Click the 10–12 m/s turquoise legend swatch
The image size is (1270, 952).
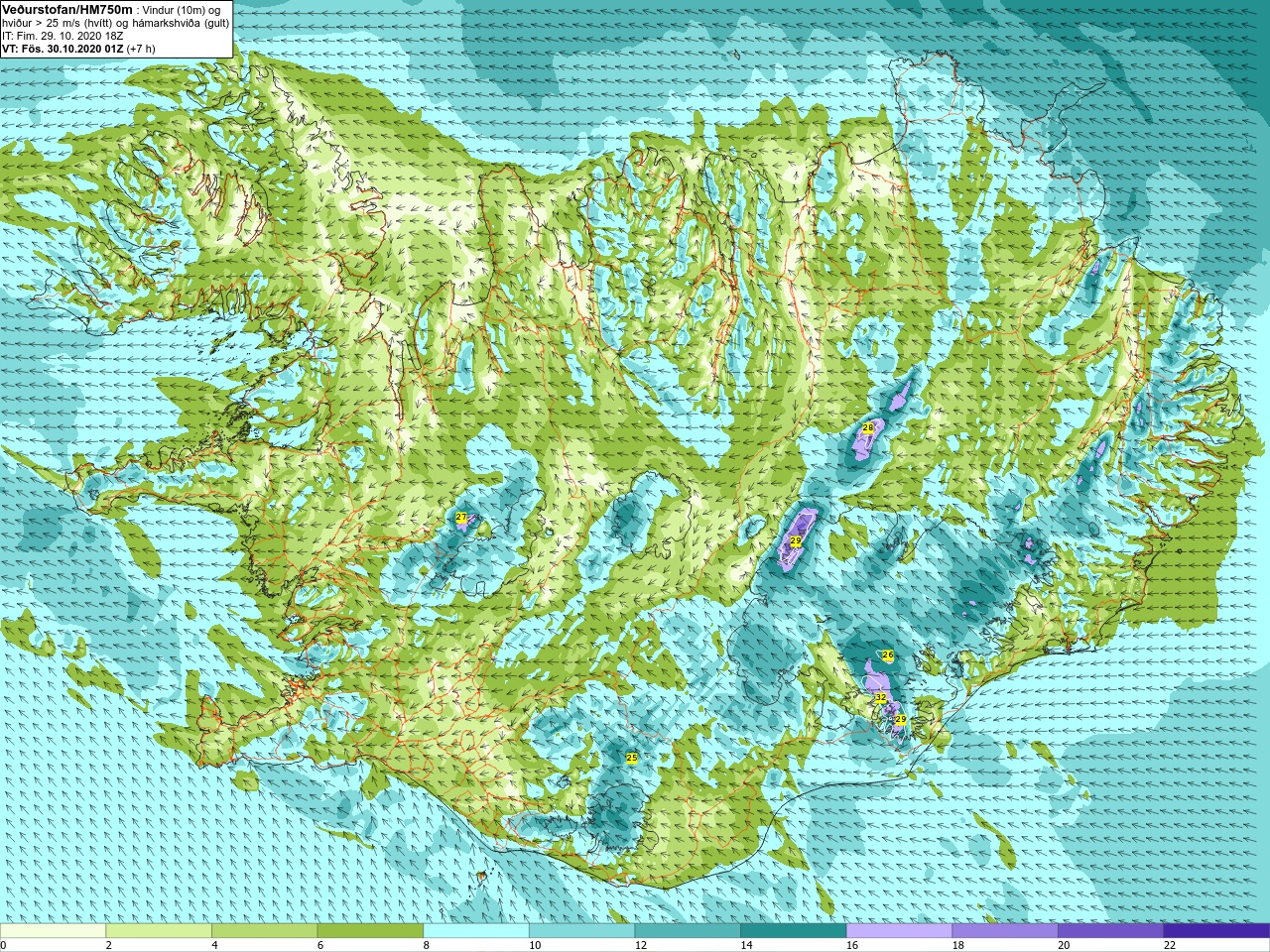tap(581, 931)
